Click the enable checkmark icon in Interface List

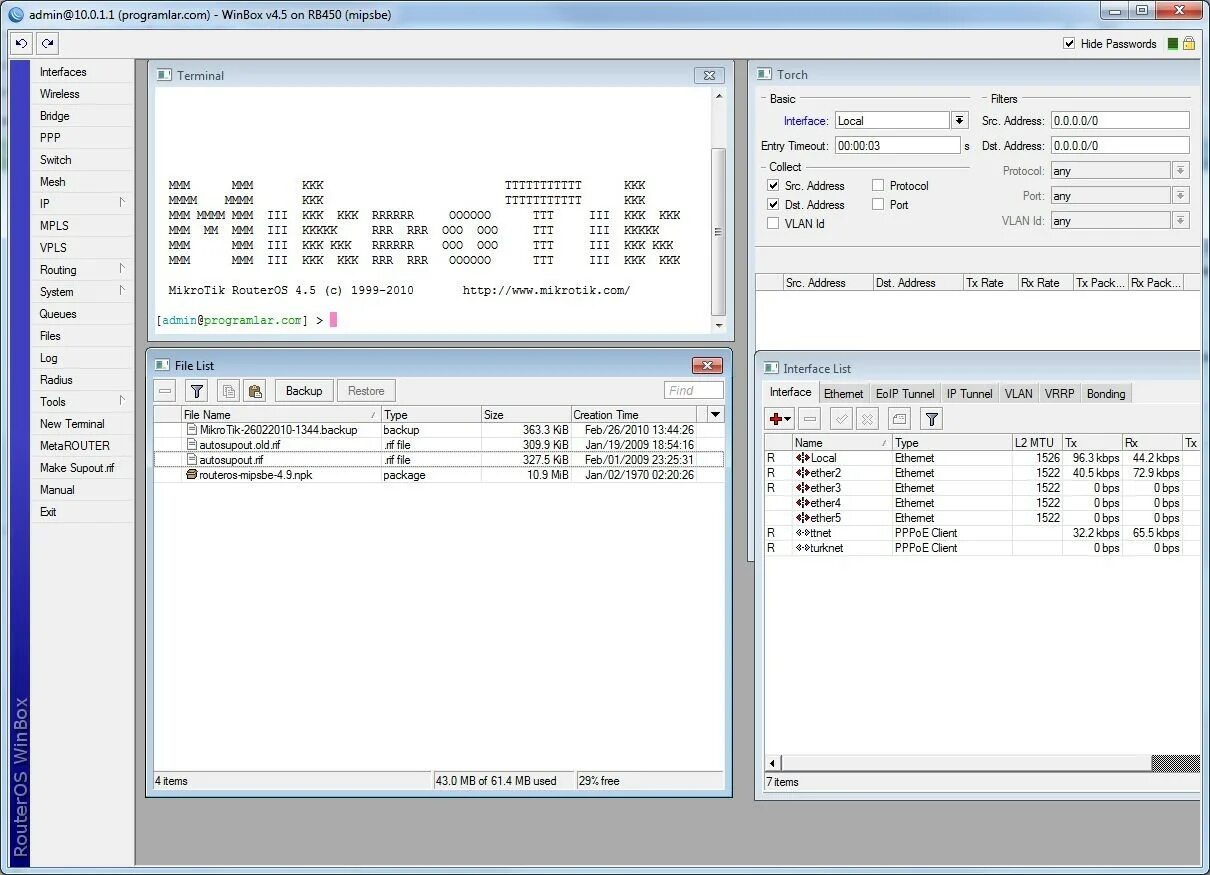tap(842, 419)
